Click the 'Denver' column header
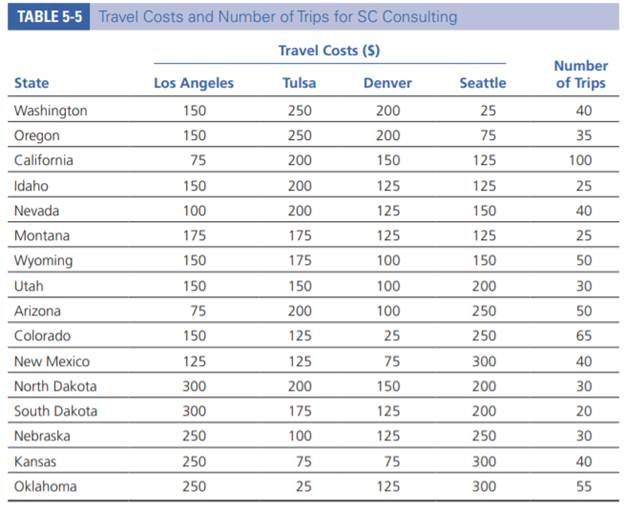The height and width of the screenshot is (509, 624). [x=387, y=83]
